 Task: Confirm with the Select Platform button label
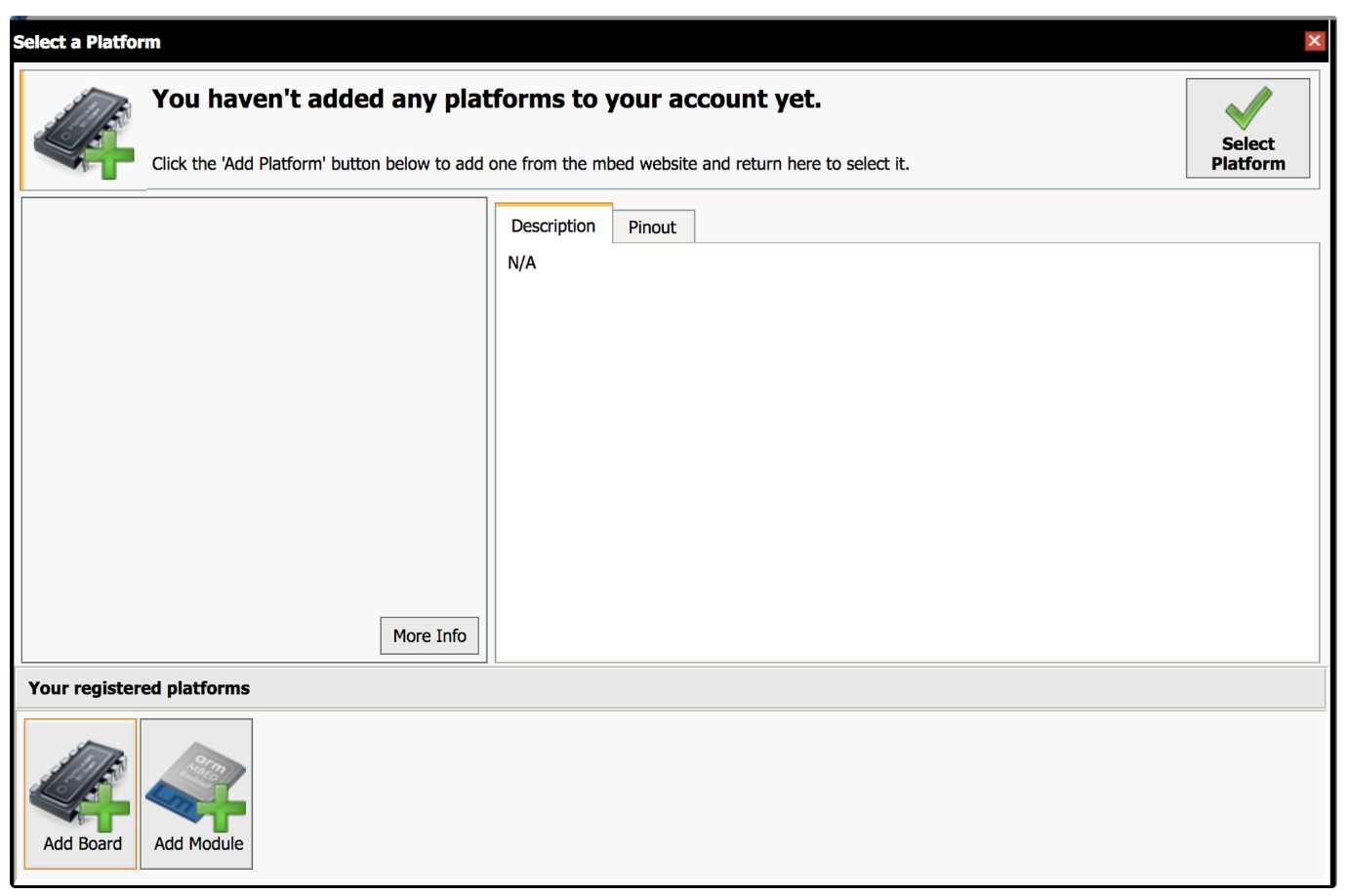[x=1247, y=154]
